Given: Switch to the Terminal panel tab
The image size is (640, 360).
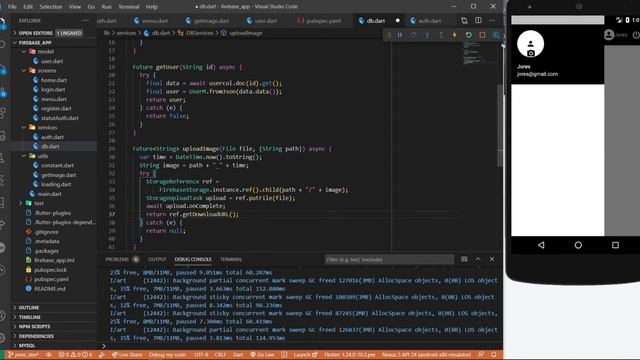Looking at the screenshot, I should [231, 259].
